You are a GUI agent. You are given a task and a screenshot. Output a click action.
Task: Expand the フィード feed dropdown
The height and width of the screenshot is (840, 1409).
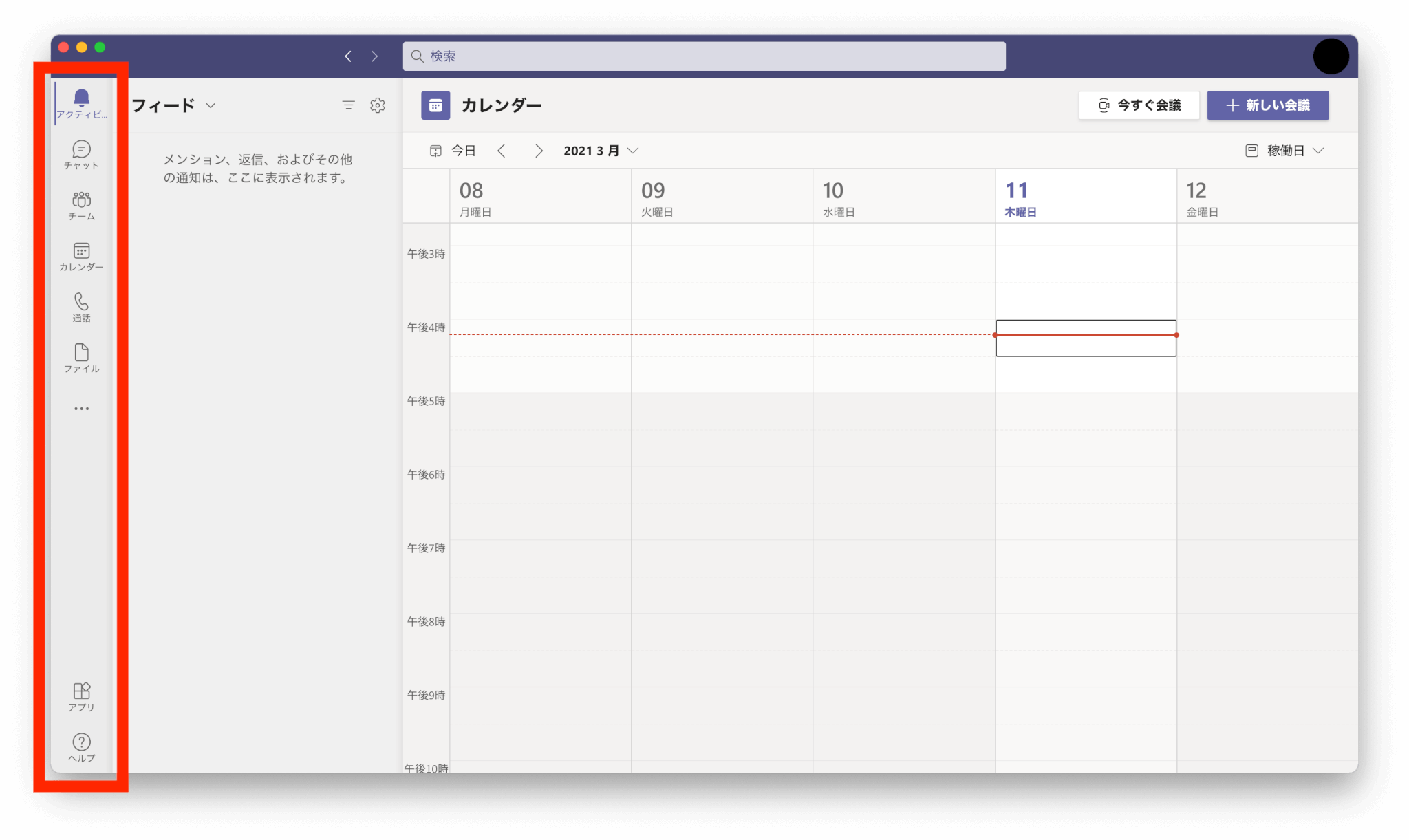coord(173,105)
